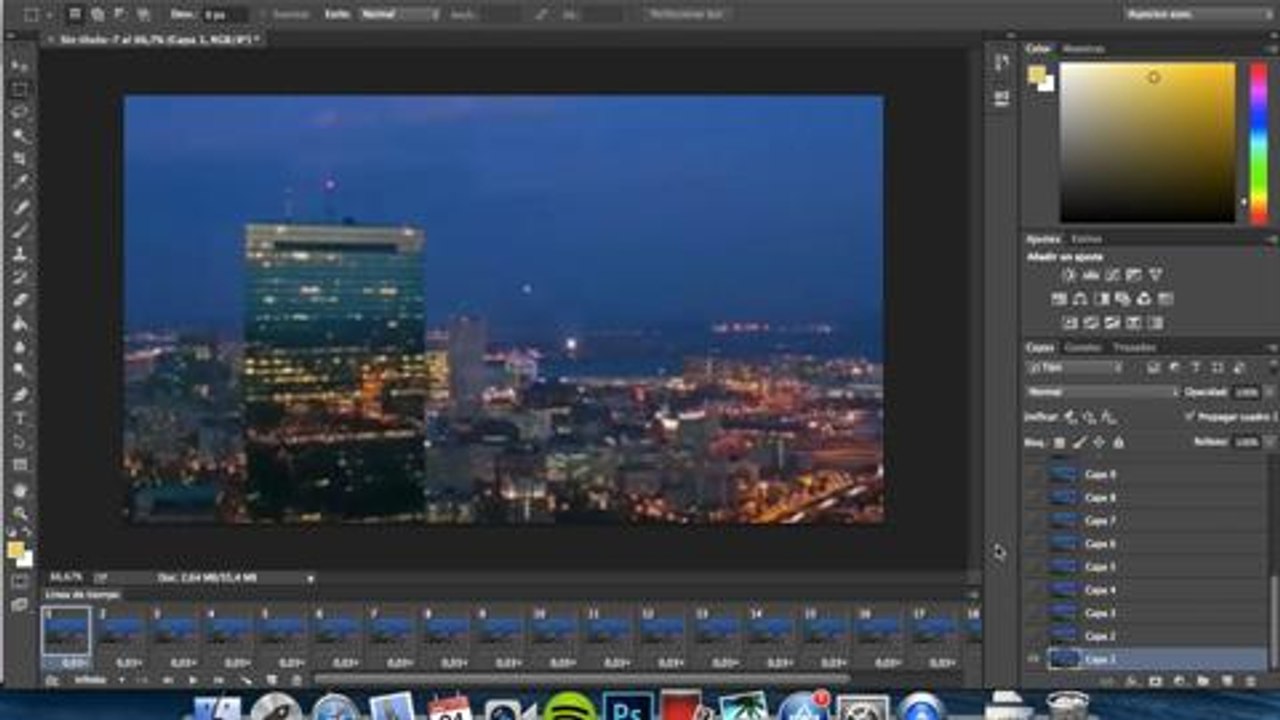Show visibility for Capa 4 layer
This screenshot has height=720, width=1280.
click(x=1034, y=590)
